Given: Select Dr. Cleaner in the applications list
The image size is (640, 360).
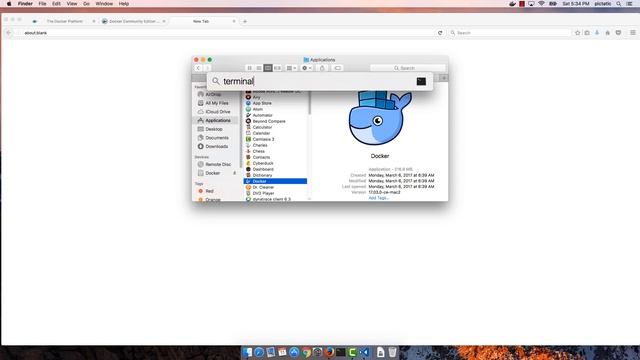Looking at the screenshot, I should tap(263, 187).
